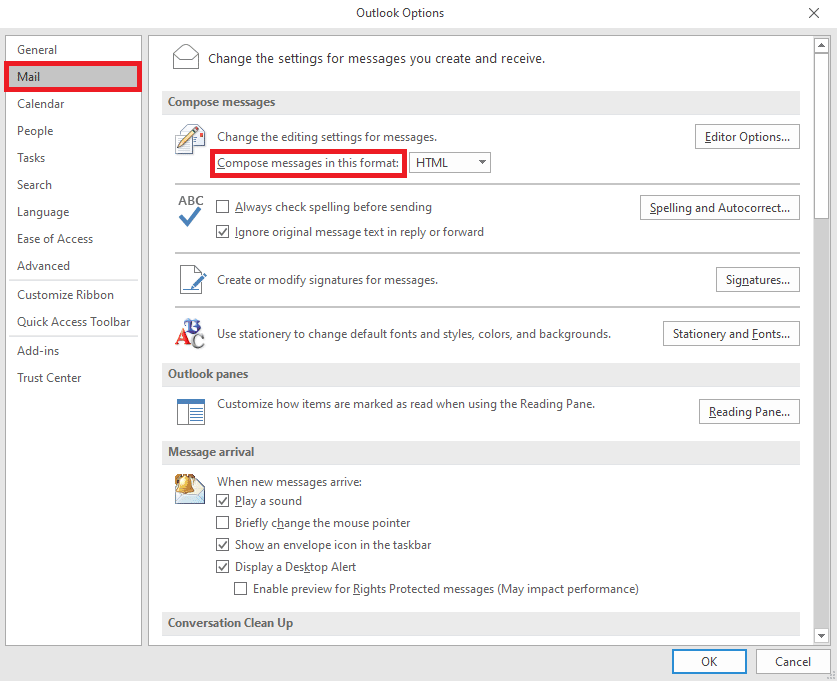Open the Add-ins category
This screenshot has height=681, width=837.
coord(73,351)
